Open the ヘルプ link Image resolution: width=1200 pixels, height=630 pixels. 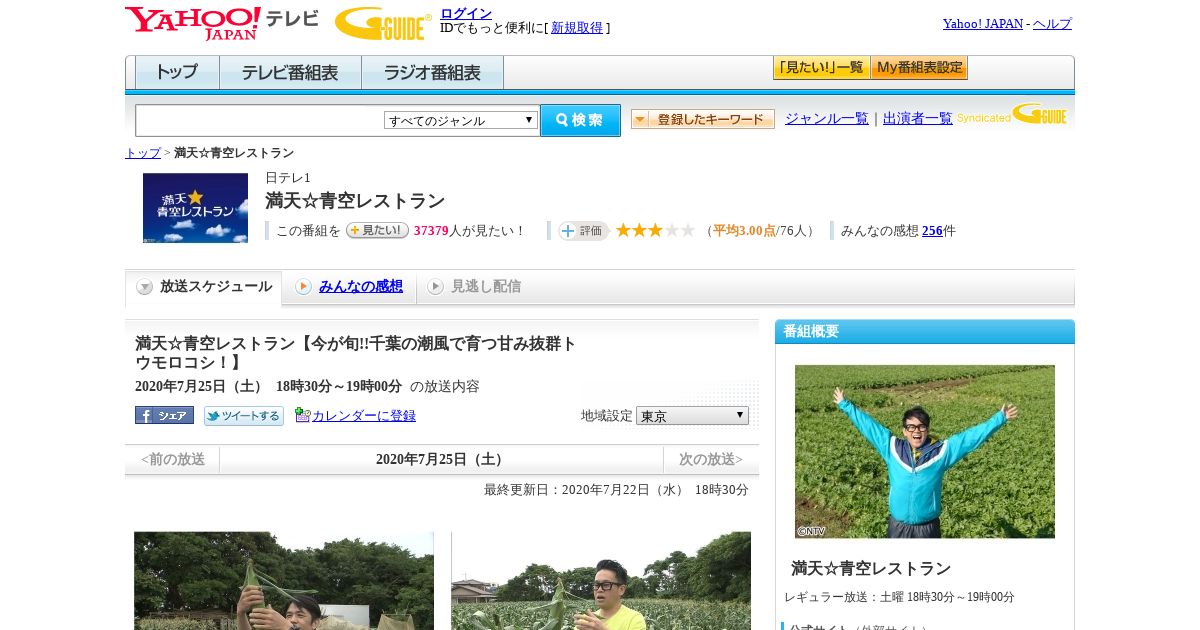pos(1052,24)
